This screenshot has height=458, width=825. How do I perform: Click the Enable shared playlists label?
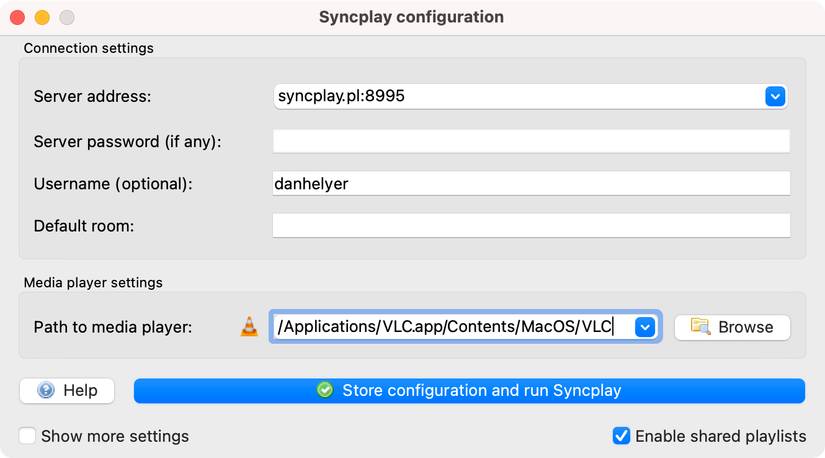[x=720, y=436]
